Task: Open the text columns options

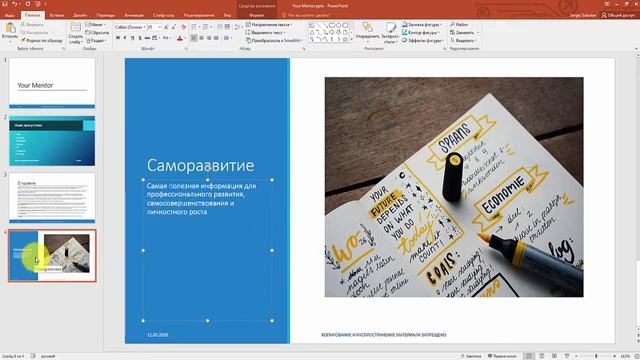Action: point(227,38)
